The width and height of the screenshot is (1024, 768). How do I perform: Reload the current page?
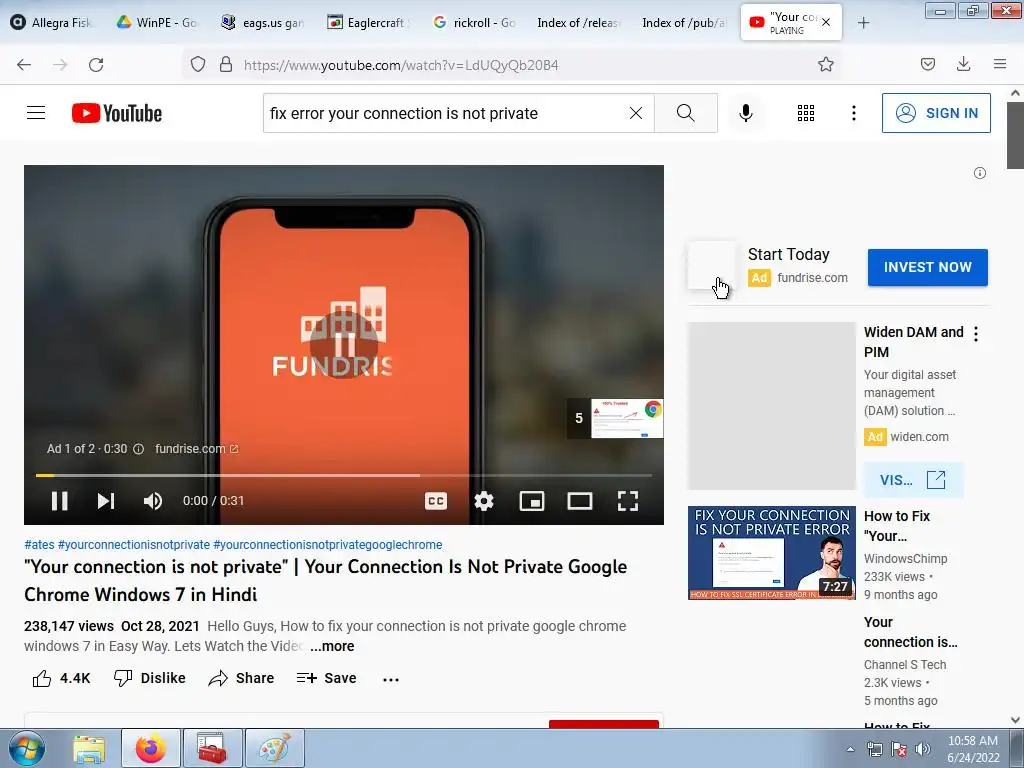click(96, 65)
